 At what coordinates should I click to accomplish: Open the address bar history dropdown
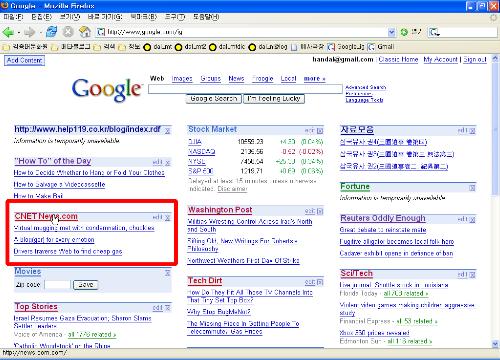point(392,32)
